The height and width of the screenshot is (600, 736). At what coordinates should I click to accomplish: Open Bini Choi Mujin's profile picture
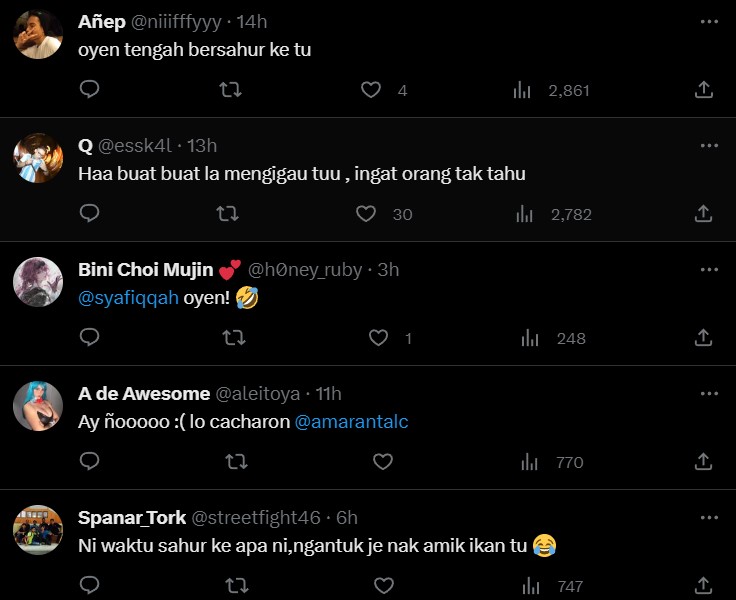pos(38,281)
